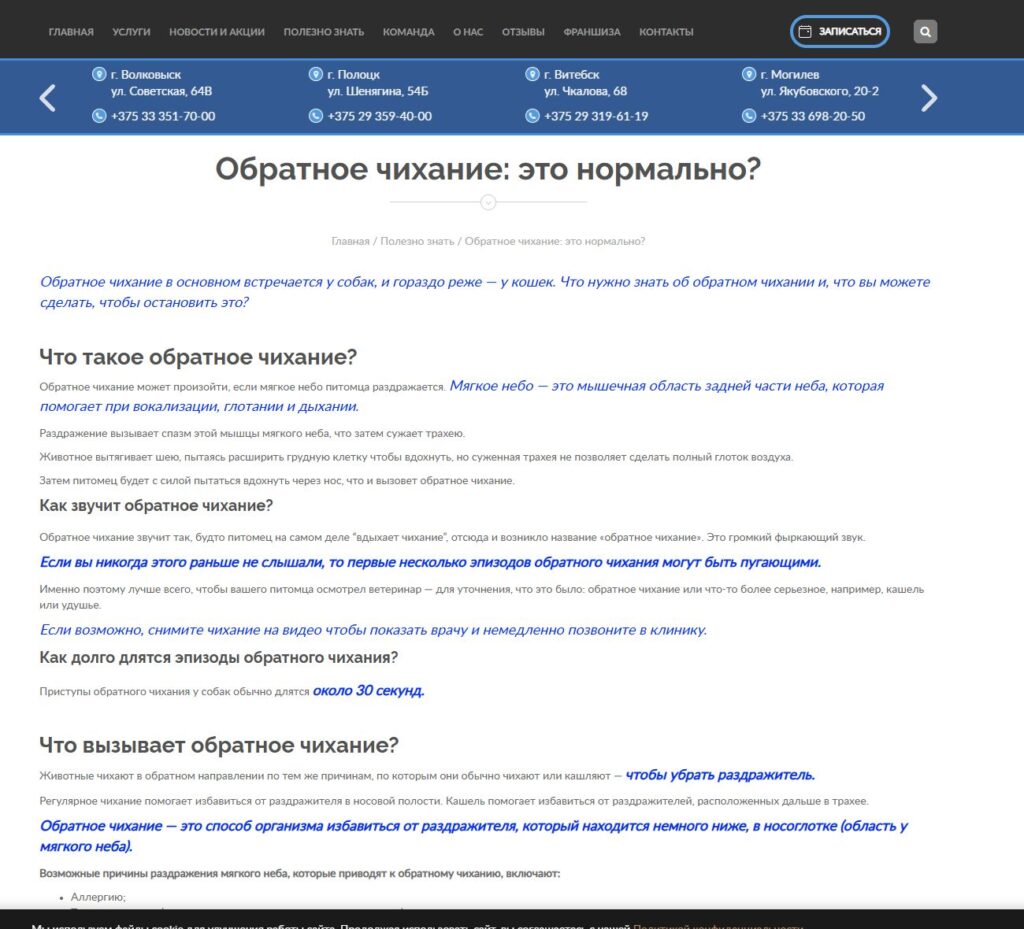Image resolution: width=1024 pixels, height=929 pixels.
Task: Click circular chevron icon under page title
Action: (488, 202)
